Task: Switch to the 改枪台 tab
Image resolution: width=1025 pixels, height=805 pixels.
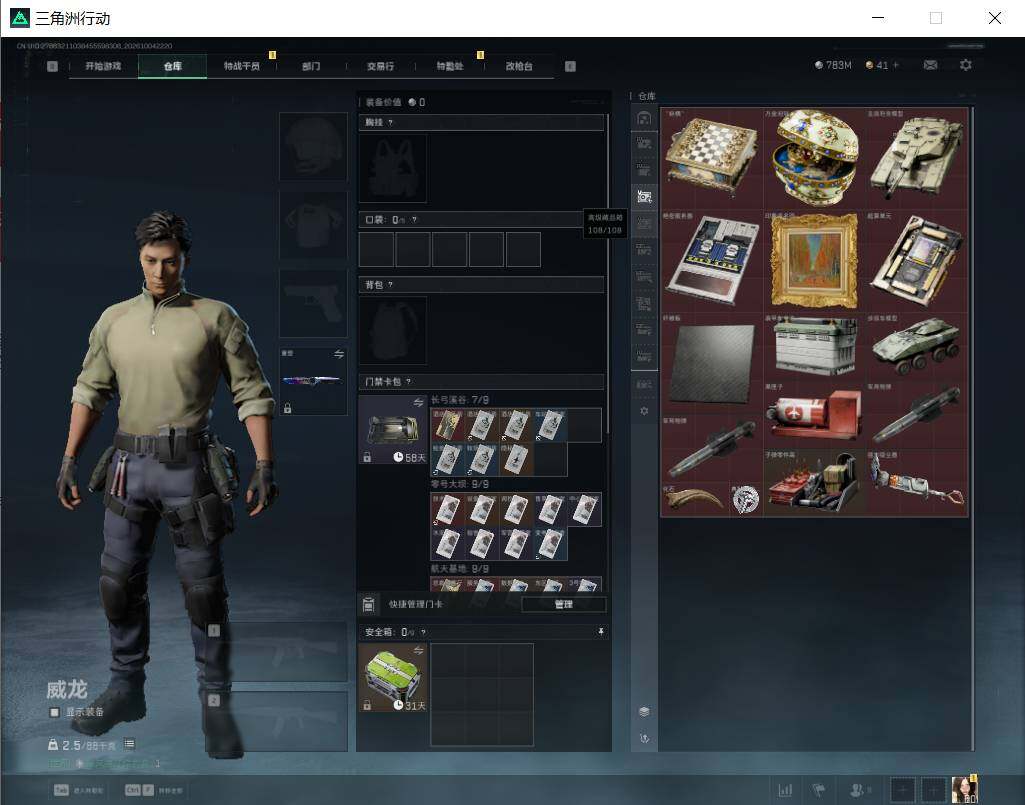Action: point(519,66)
